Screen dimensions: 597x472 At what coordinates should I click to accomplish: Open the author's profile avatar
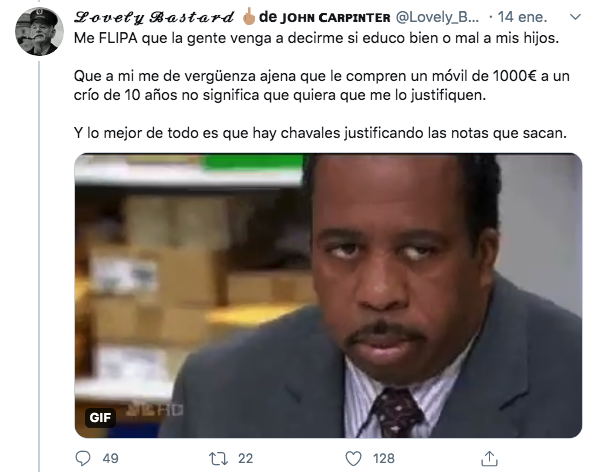pyautogui.click(x=39, y=31)
